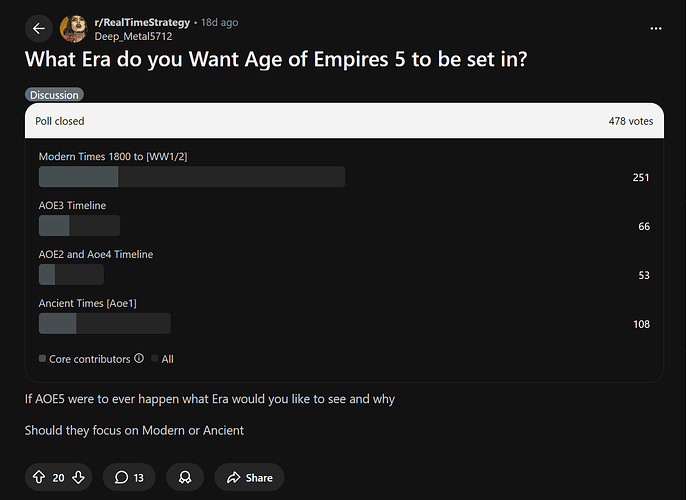Viewport: 686px width, 500px height.
Task: Click the Ancient Times [Aoe1] result bar
Action: pos(104,323)
